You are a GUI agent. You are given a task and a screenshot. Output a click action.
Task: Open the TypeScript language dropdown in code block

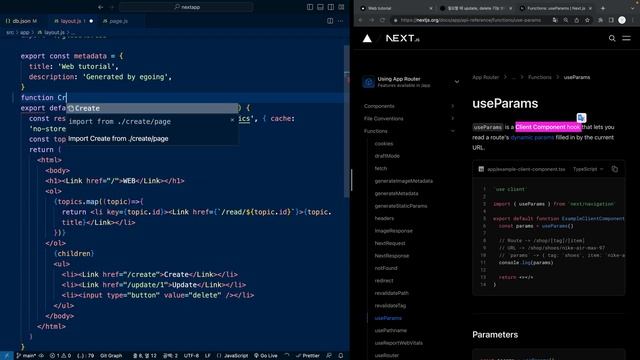pos(588,169)
